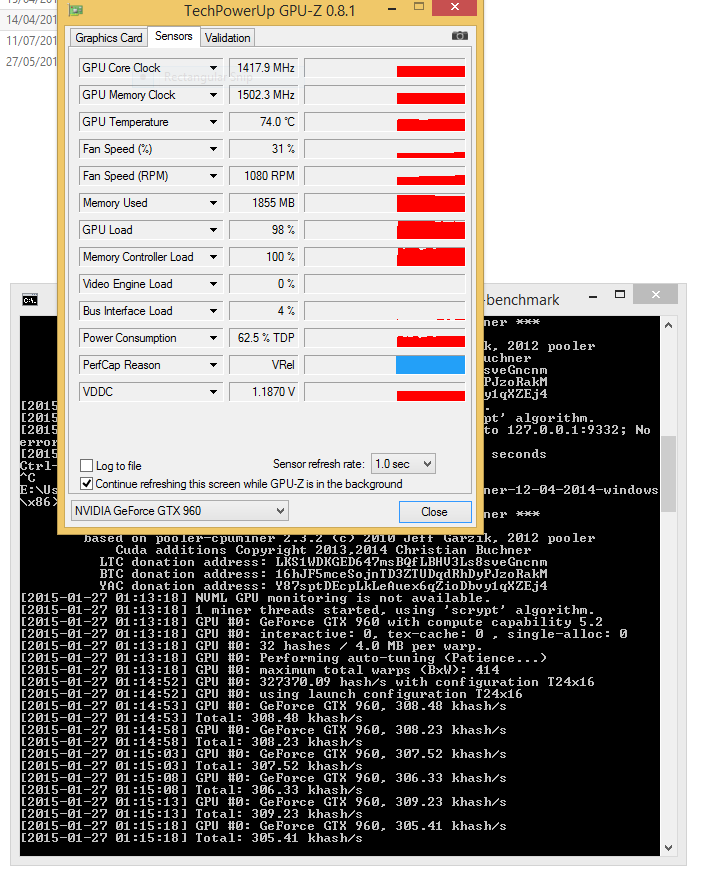Click the 98 % GPU load value

(x=263, y=230)
